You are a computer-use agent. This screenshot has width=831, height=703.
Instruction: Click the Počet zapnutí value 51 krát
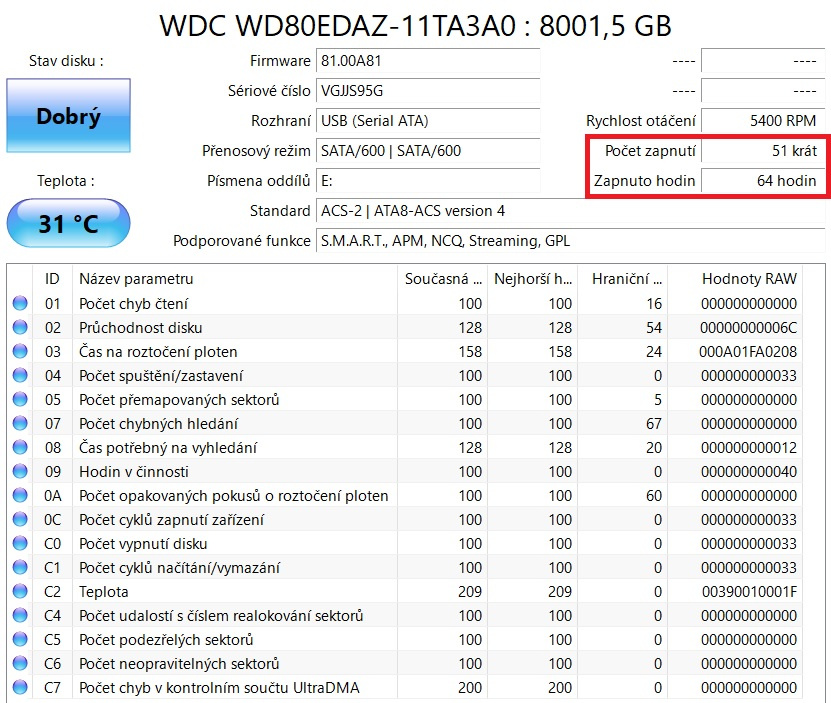click(x=762, y=151)
